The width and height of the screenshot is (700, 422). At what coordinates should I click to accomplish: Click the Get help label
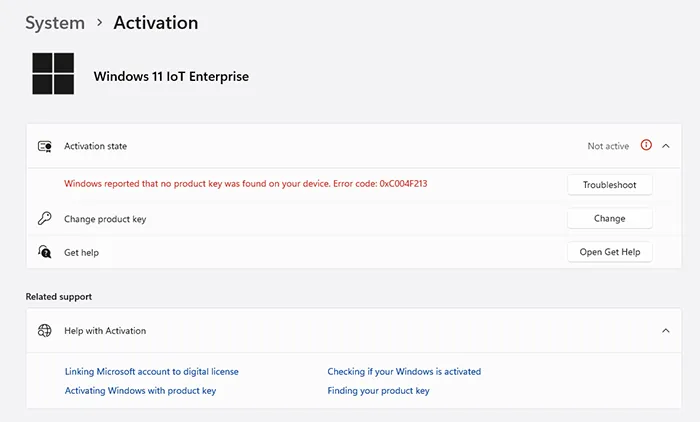81,252
